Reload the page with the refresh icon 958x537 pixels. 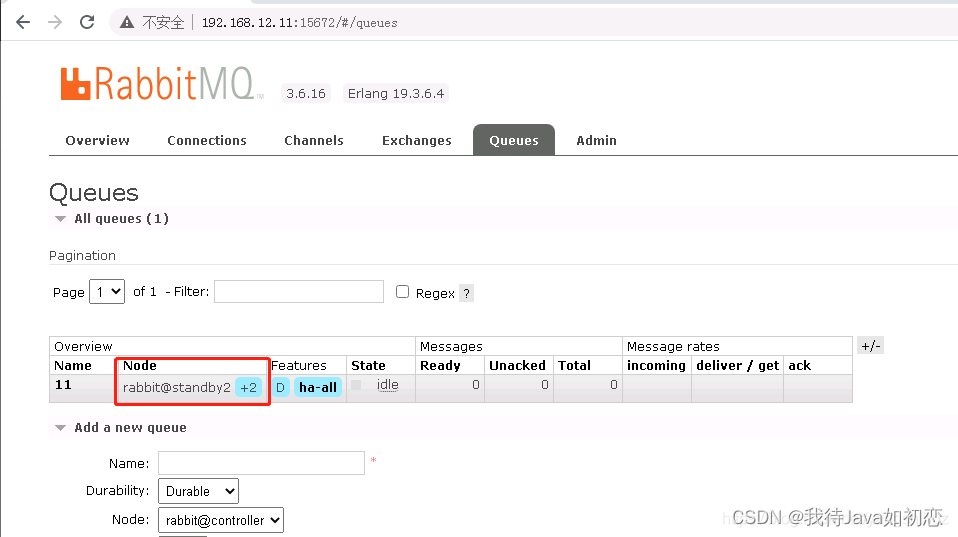coord(87,22)
